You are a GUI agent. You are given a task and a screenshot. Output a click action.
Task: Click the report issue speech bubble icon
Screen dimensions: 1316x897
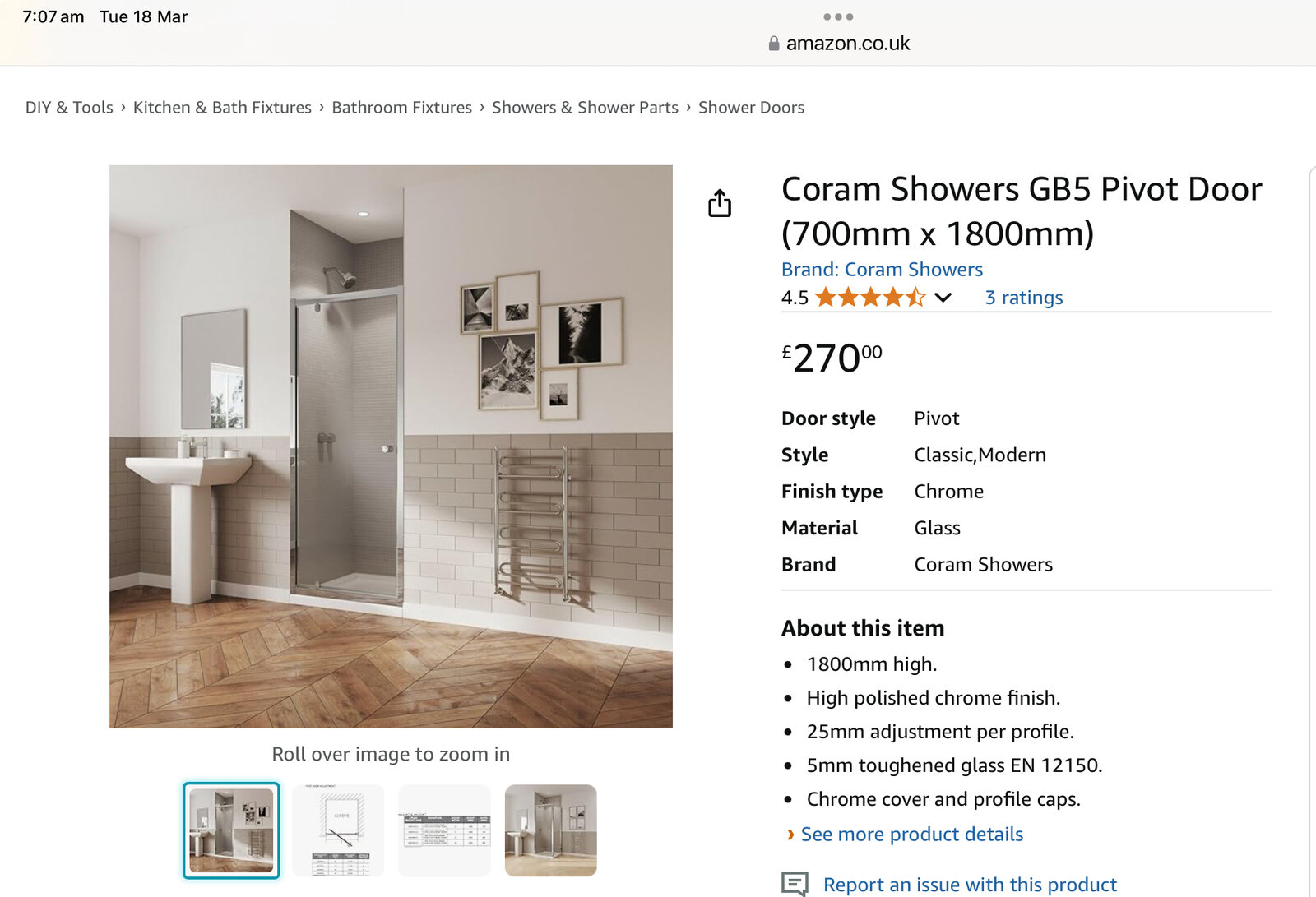[x=795, y=884]
